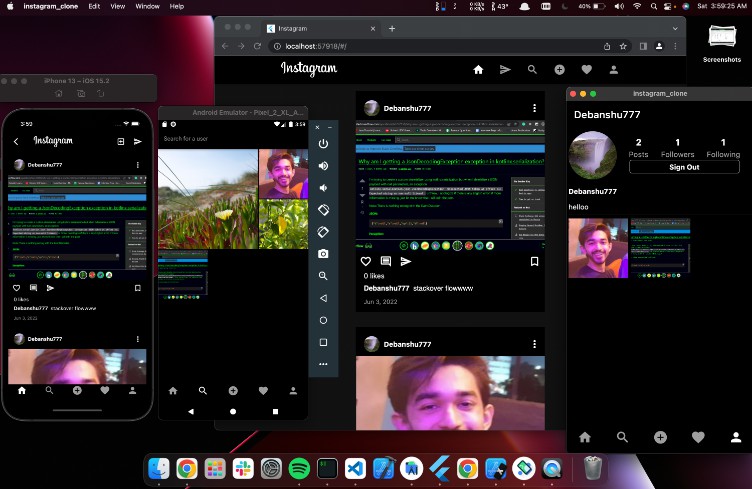Open home in desktop app bottom bar
The width and height of the screenshot is (752, 489).
[585, 437]
